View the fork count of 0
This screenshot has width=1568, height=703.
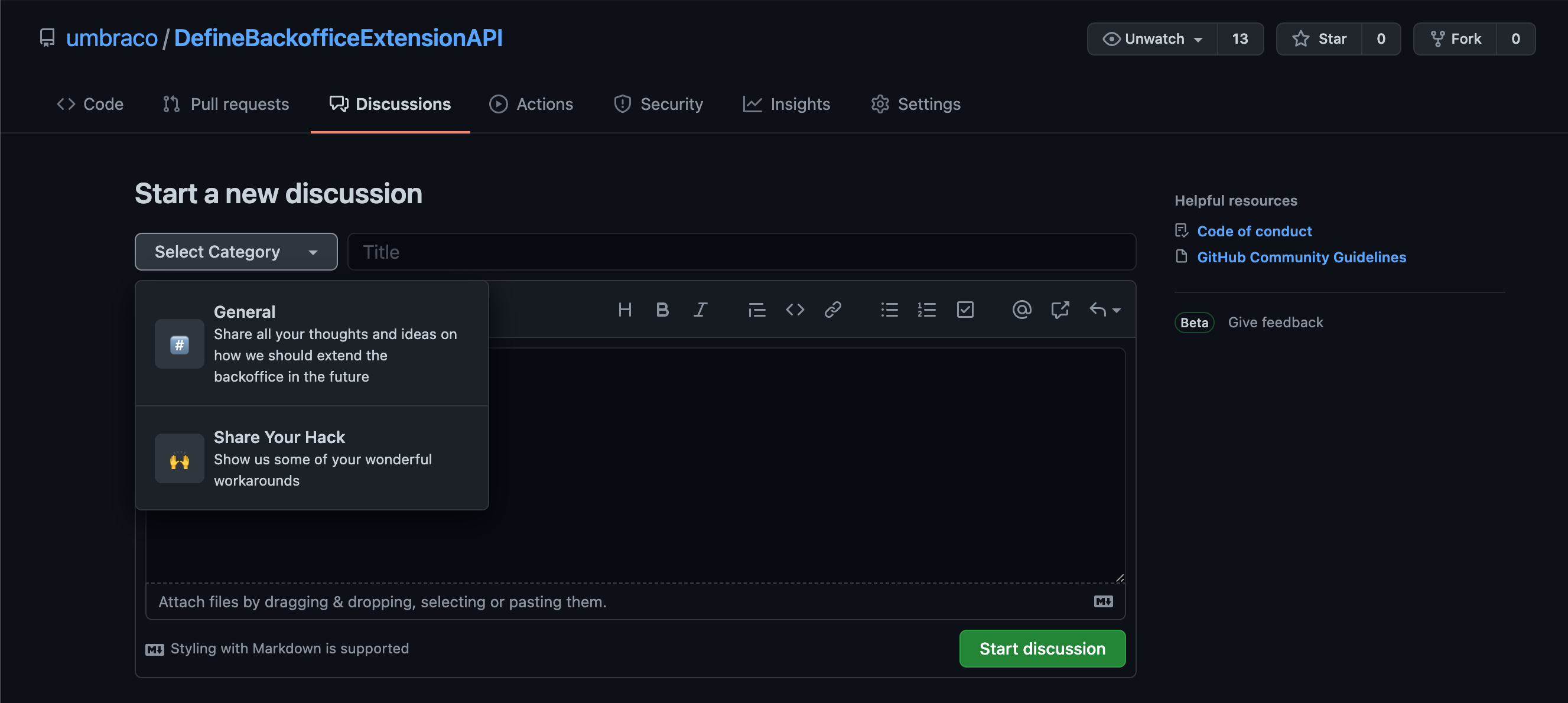1515,39
